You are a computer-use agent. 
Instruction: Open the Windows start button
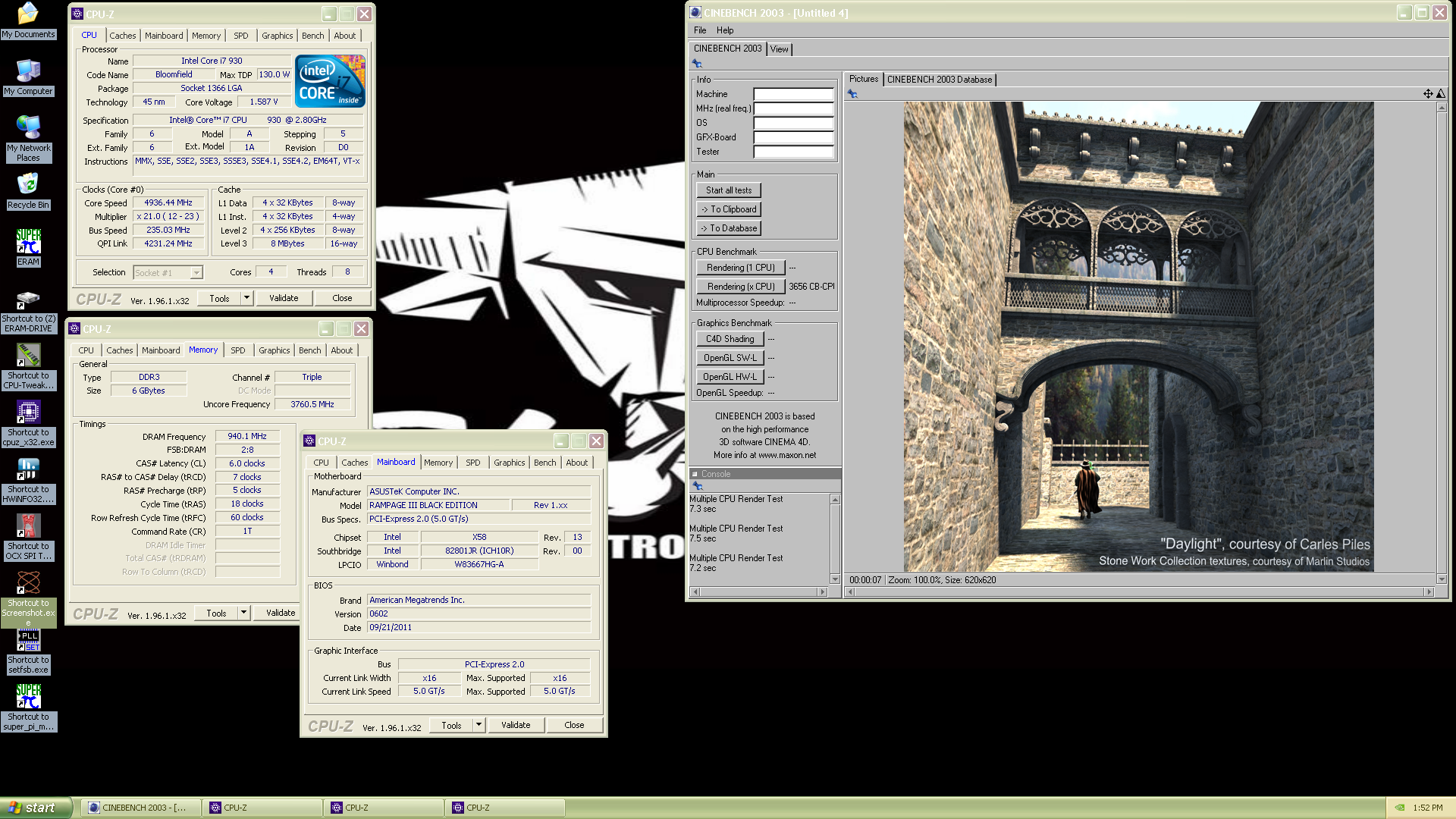36,808
